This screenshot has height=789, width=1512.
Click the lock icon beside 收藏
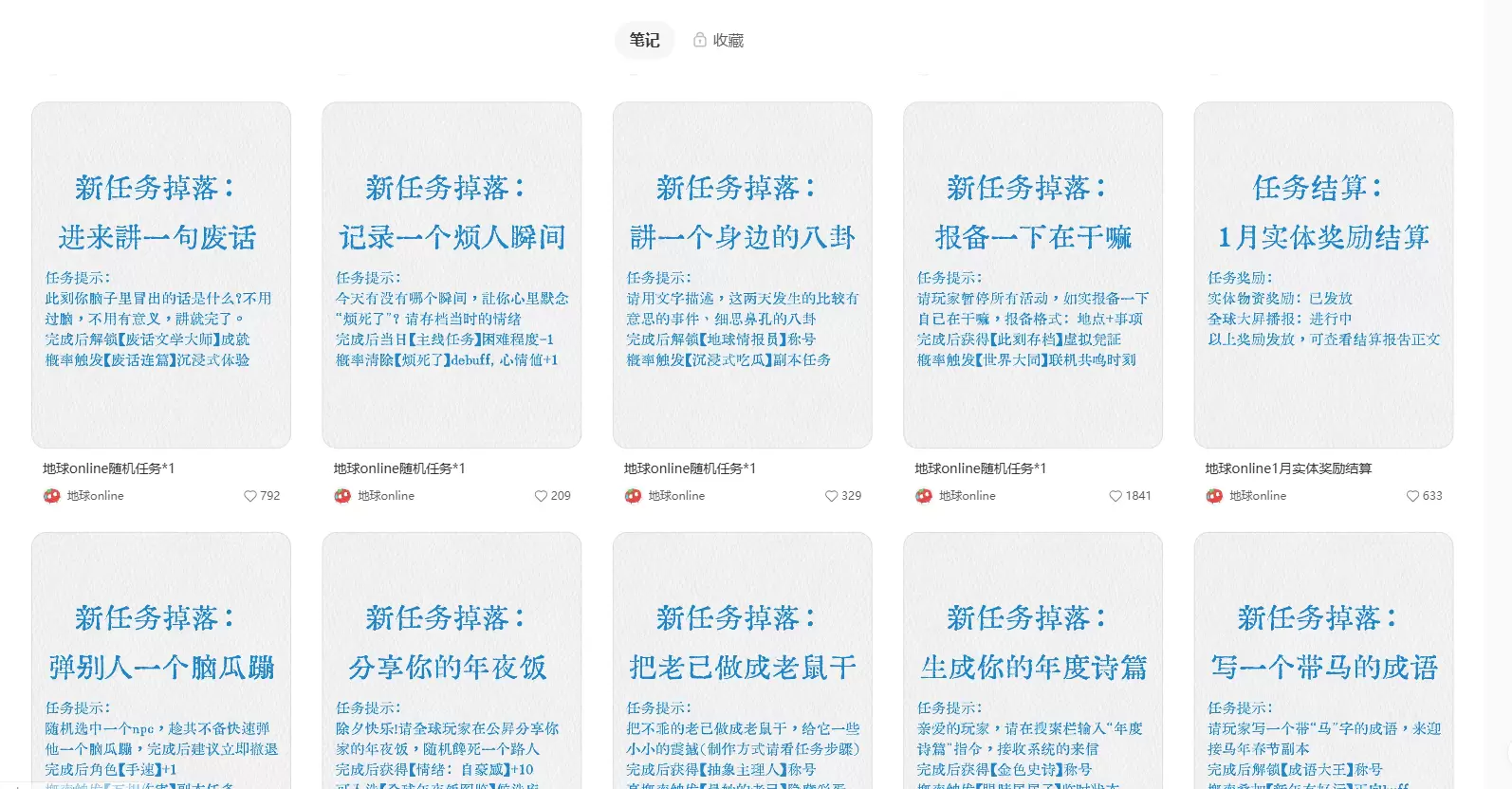[700, 40]
